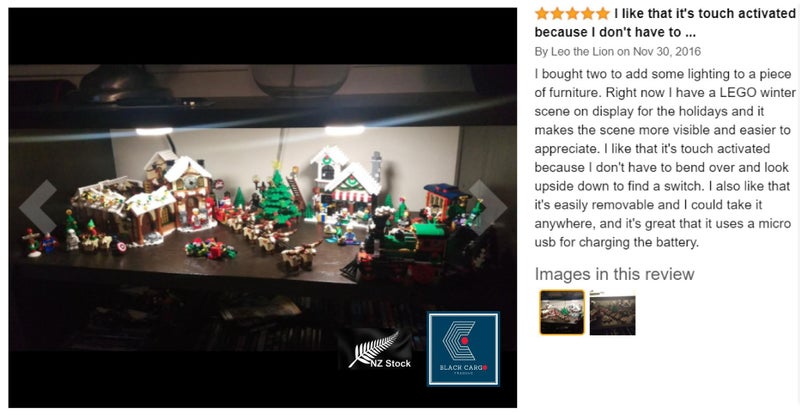Go to previous image with left chevron
The width and height of the screenshot is (800, 412).
(x=38, y=207)
